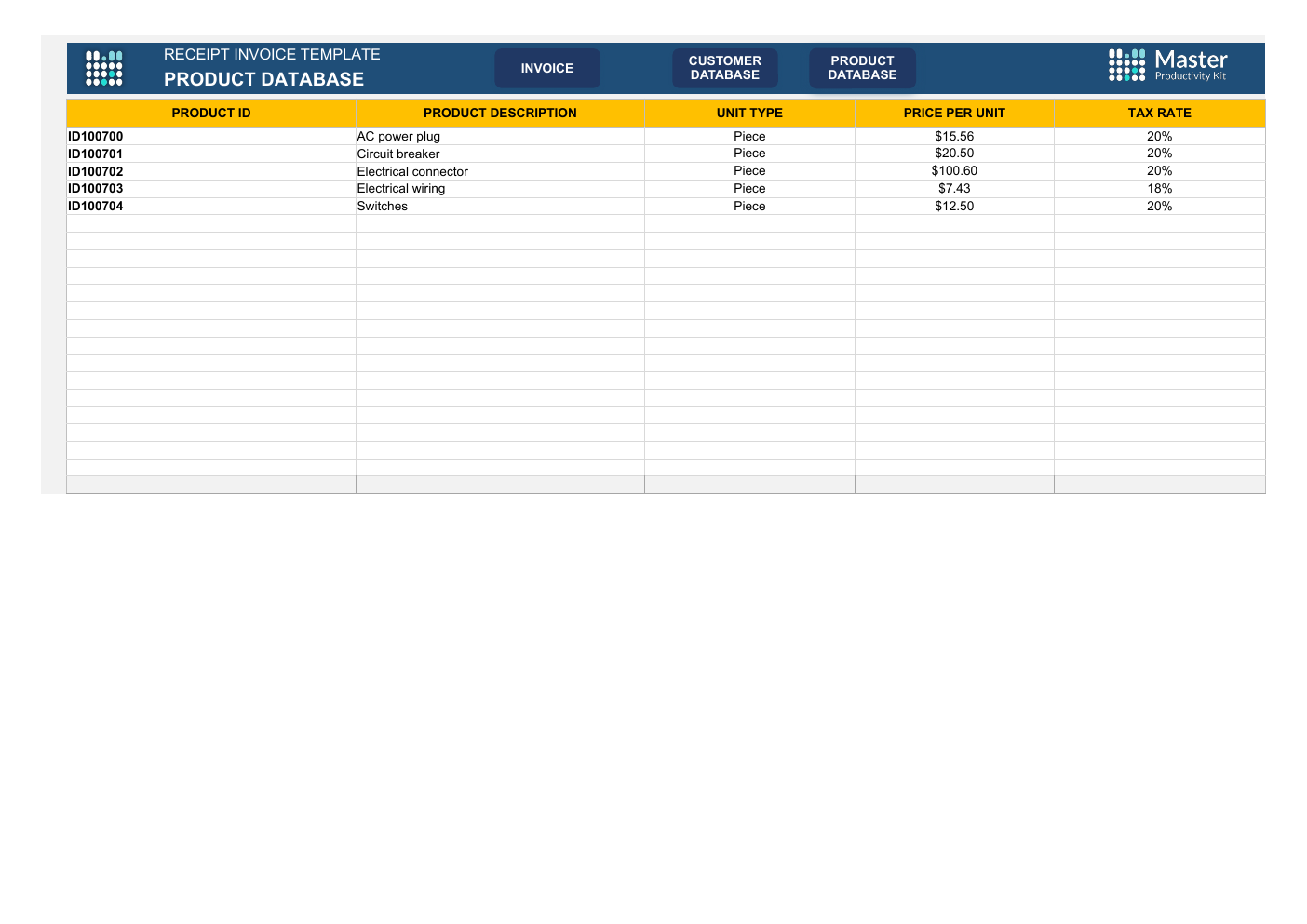Click the Circuit breaker description cell

(500, 154)
